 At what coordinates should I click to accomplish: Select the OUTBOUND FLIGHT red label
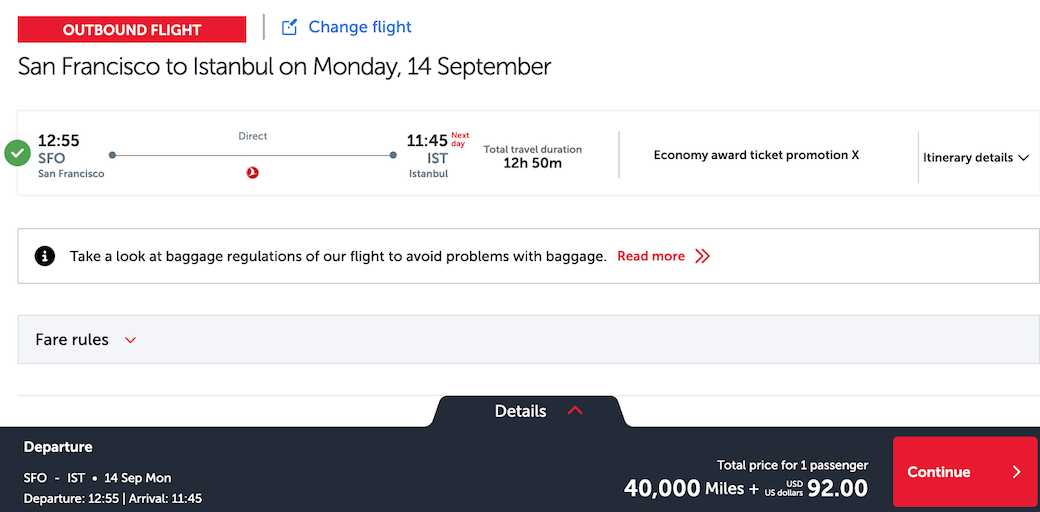[132, 30]
